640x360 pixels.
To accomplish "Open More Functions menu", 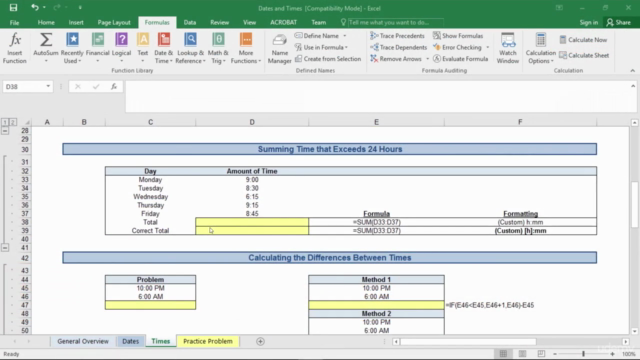I will point(246,48).
